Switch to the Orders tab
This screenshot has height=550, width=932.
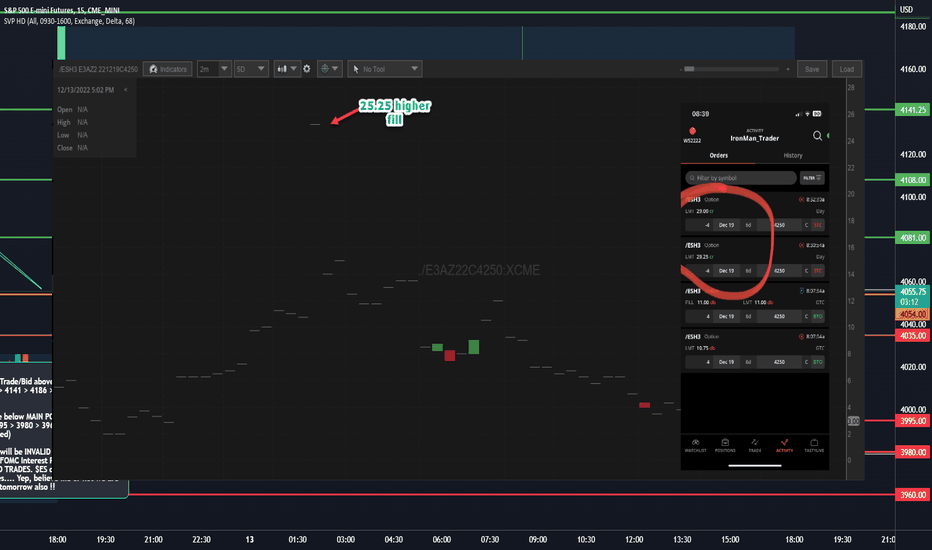coord(718,156)
